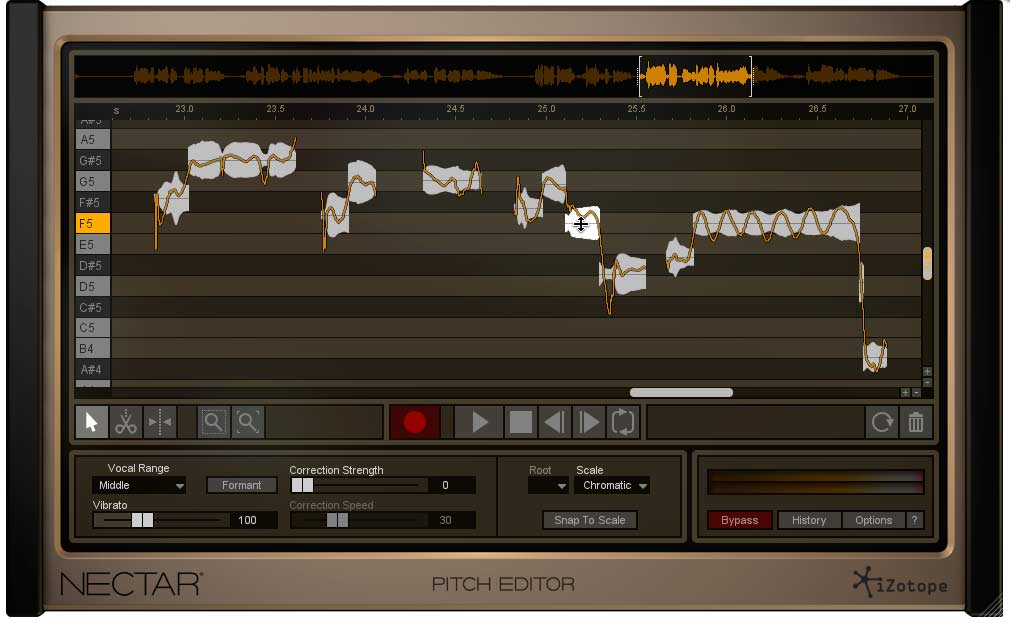Select the low note block near B4
The width and height of the screenshot is (1010, 623).
point(875,356)
